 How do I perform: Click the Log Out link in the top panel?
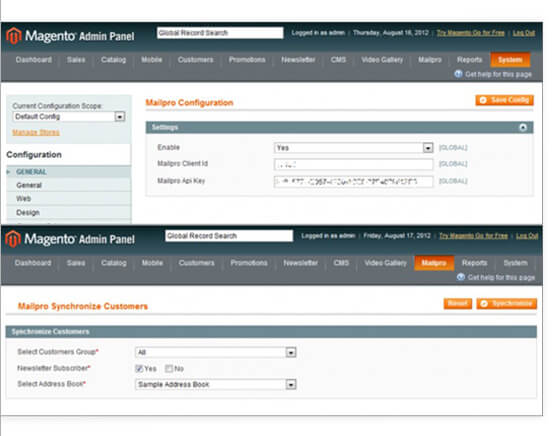pyautogui.click(x=524, y=33)
